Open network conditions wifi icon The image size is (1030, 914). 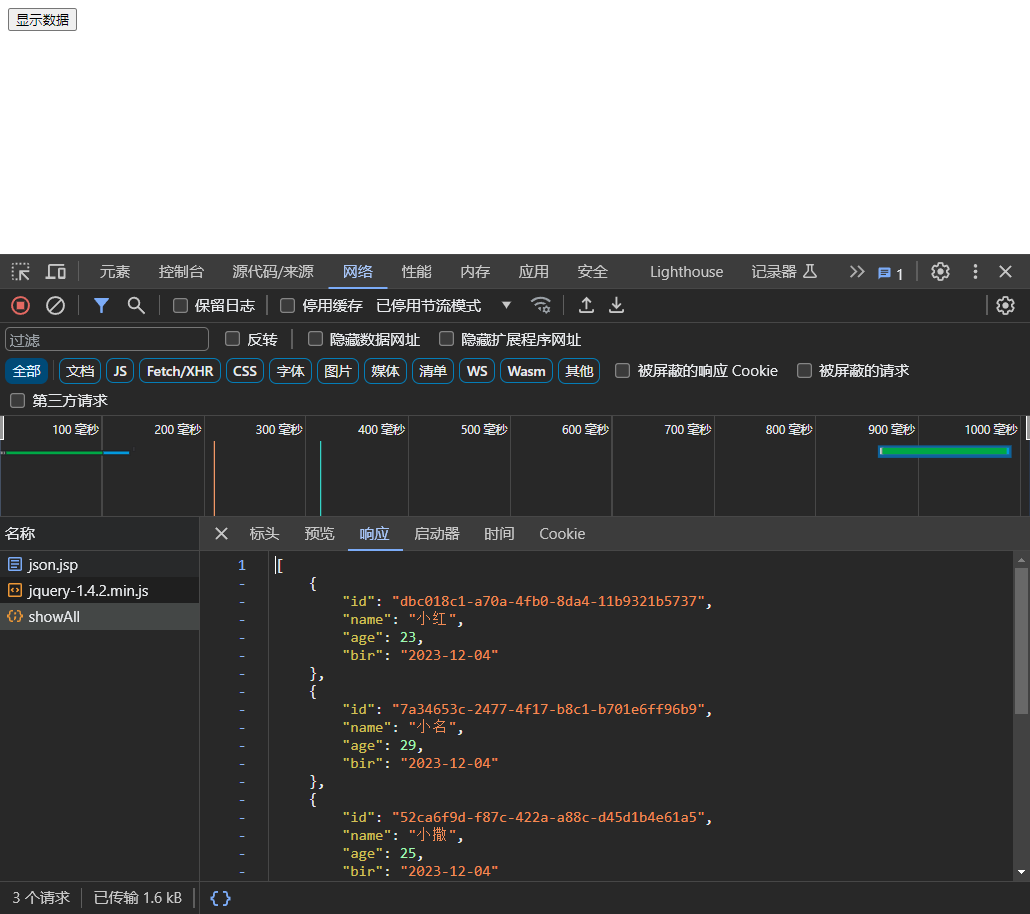pyautogui.click(x=541, y=306)
